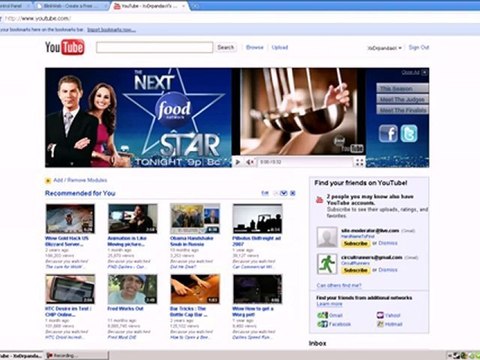Open a new browser tab
Viewport: 480px width, 360px height.
tap(196, 6)
